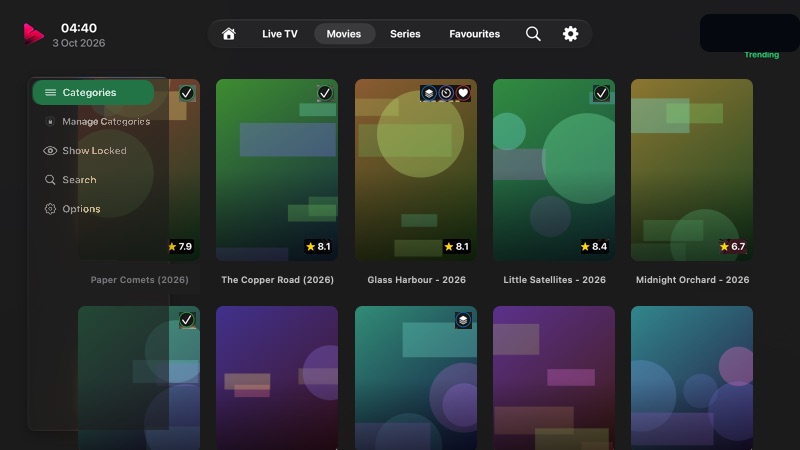Open the purple second-row poster below Copper Road
This screenshot has height=450, width=800.
click(277, 378)
